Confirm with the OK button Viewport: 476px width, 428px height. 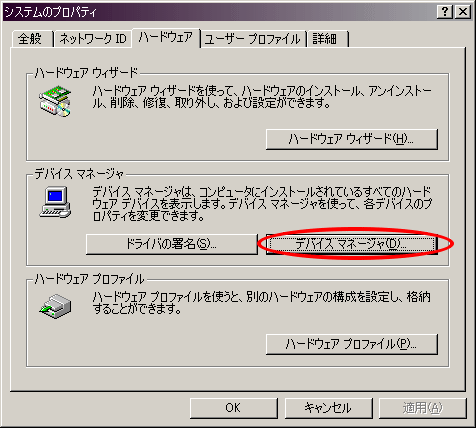234,408
